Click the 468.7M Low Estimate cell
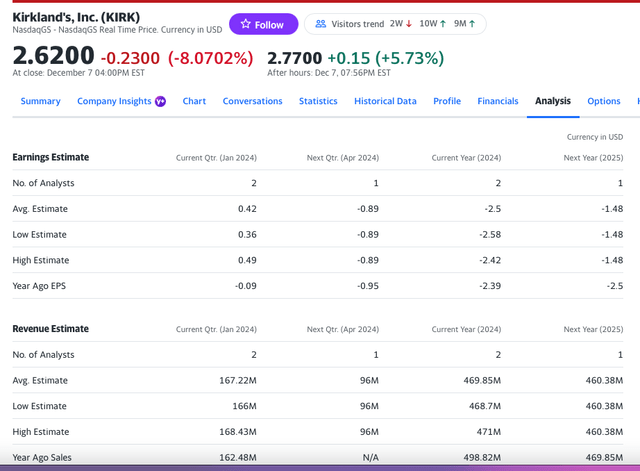Image resolution: width=640 pixels, height=471 pixels. 485,406
